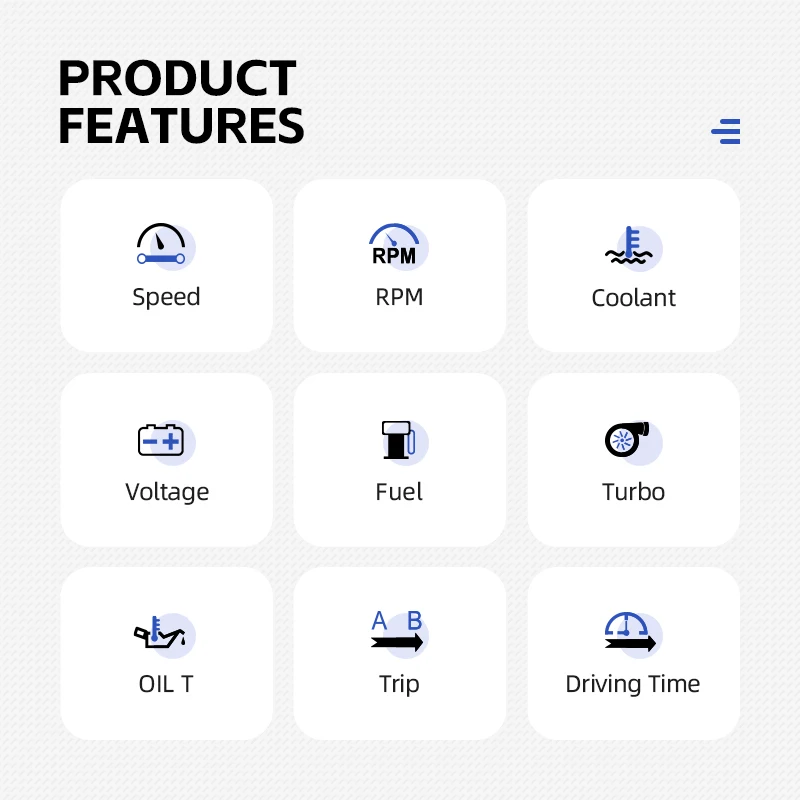
Task: Click the Speed label text
Action: (x=166, y=297)
